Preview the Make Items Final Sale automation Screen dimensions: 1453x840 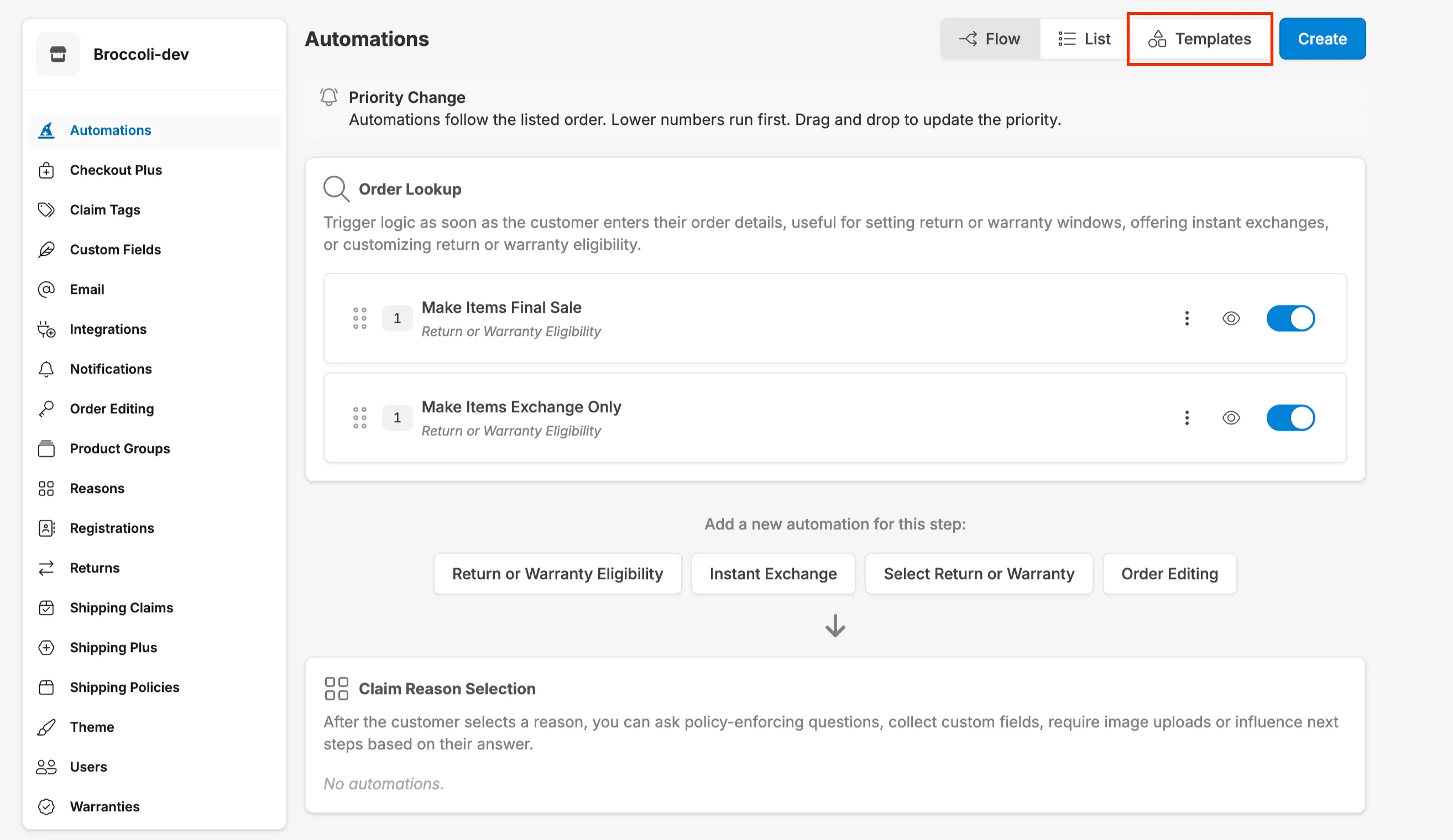click(1230, 318)
